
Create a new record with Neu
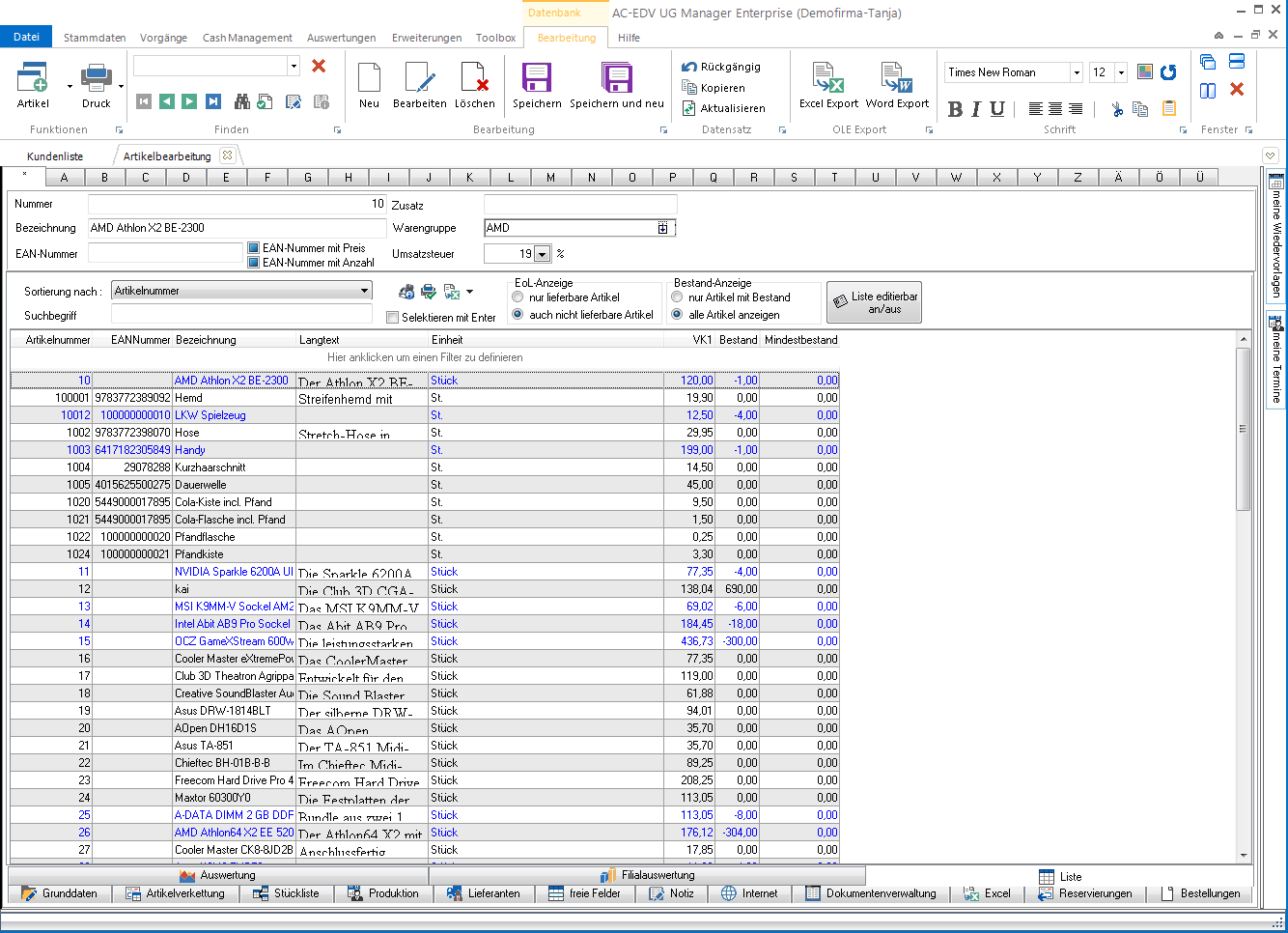point(369,79)
